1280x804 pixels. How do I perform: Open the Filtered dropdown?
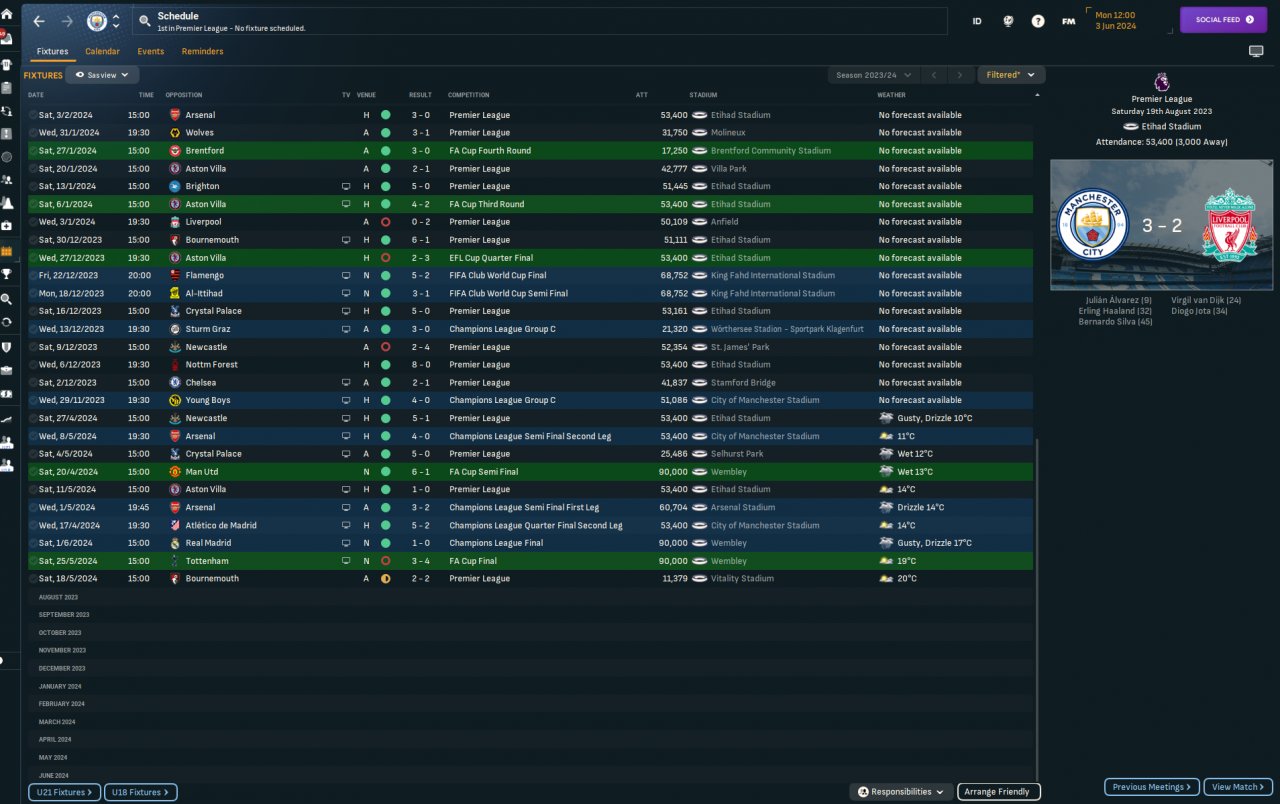[1012, 75]
